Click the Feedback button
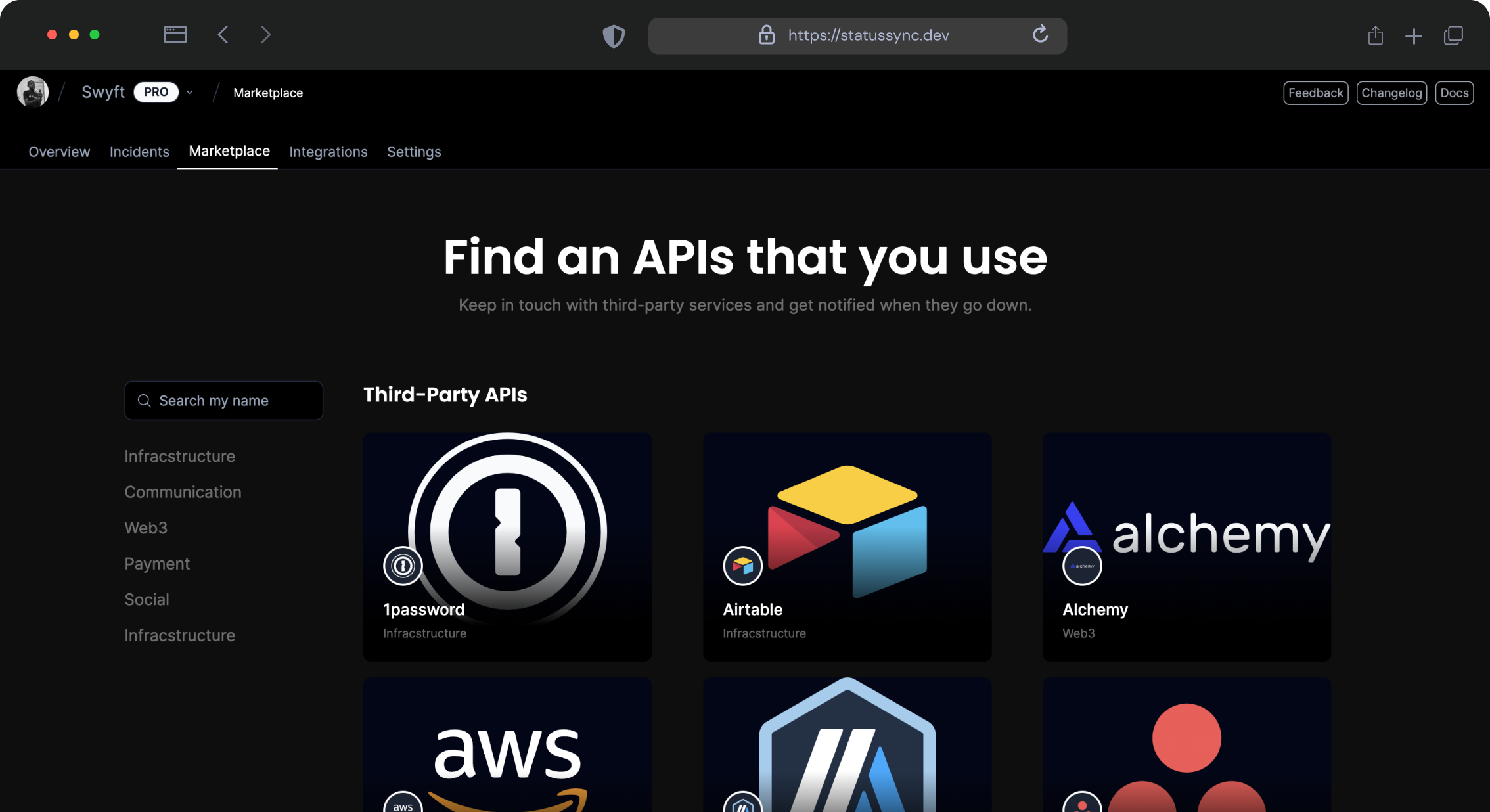The height and width of the screenshot is (812, 1490). (x=1316, y=93)
